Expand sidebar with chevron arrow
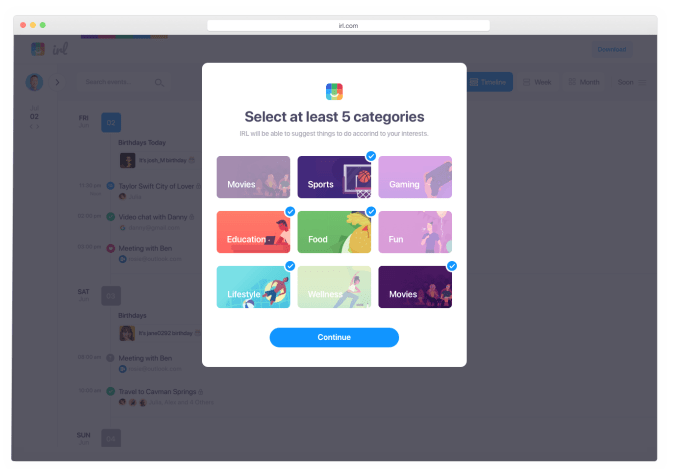Image resolution: width=679 pixels, height=469 pixels. click(x=58, y=83)
